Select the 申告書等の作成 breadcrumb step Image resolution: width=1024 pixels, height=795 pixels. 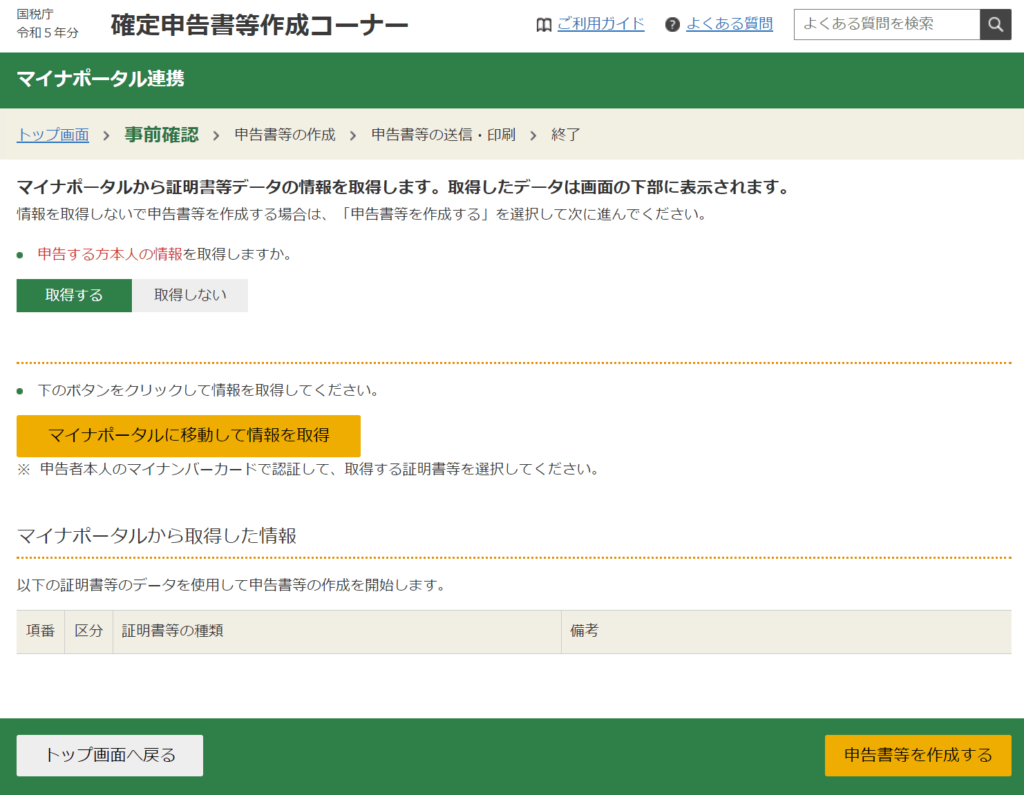[285, 135]
